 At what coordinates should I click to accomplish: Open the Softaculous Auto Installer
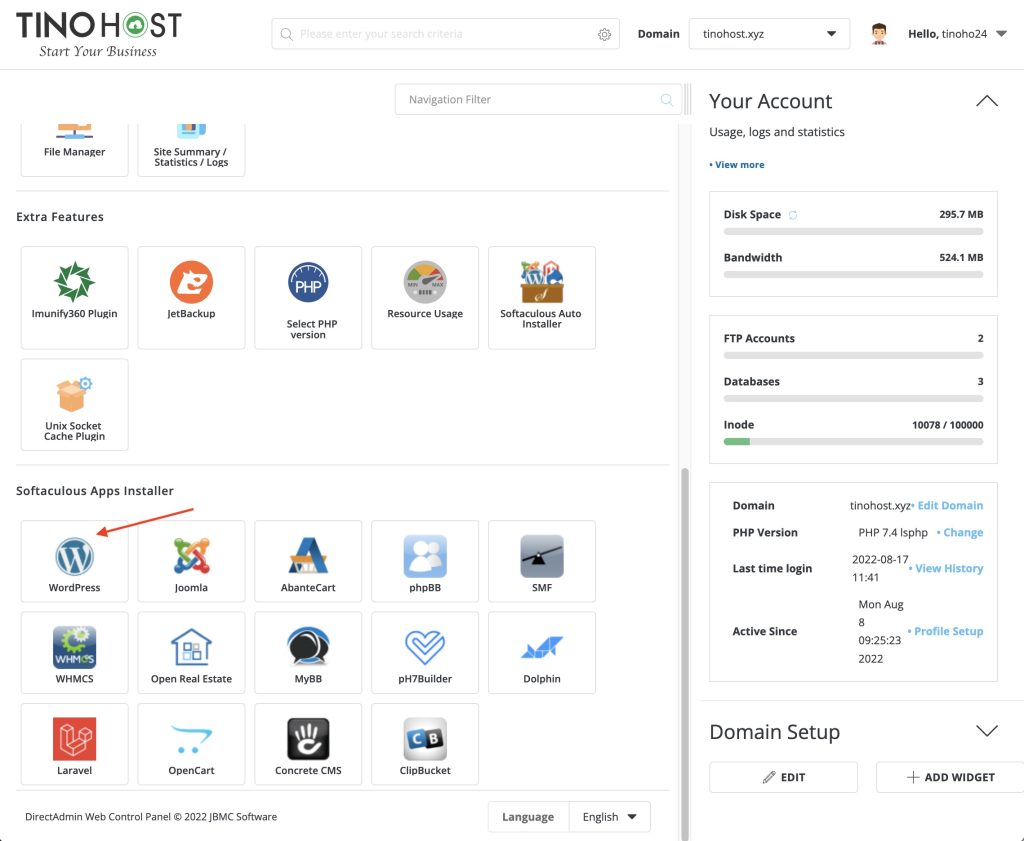[542, 298]
